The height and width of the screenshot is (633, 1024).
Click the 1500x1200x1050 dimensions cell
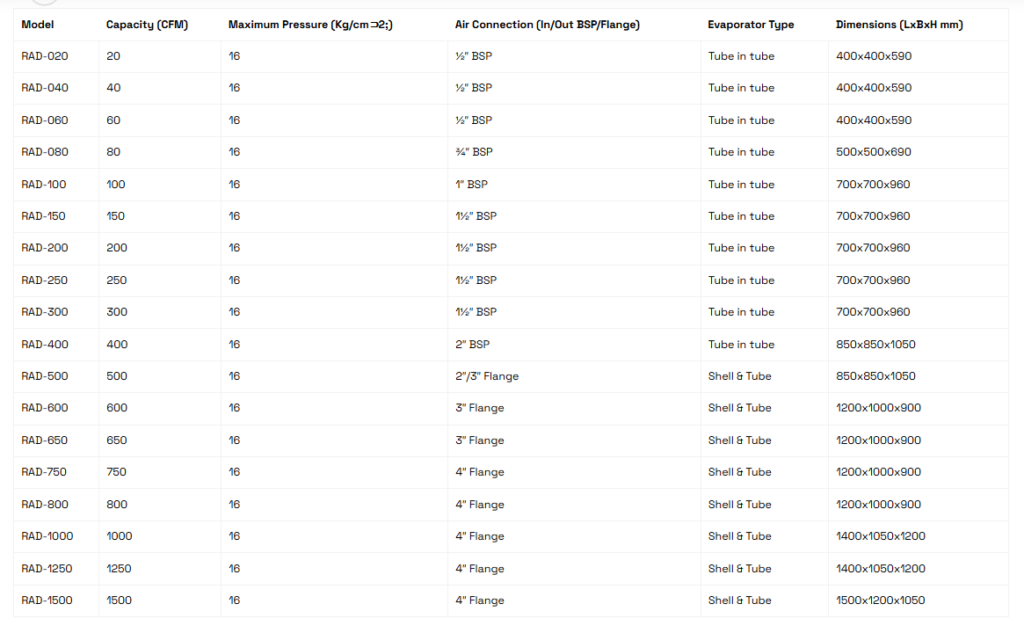(880, 600)
